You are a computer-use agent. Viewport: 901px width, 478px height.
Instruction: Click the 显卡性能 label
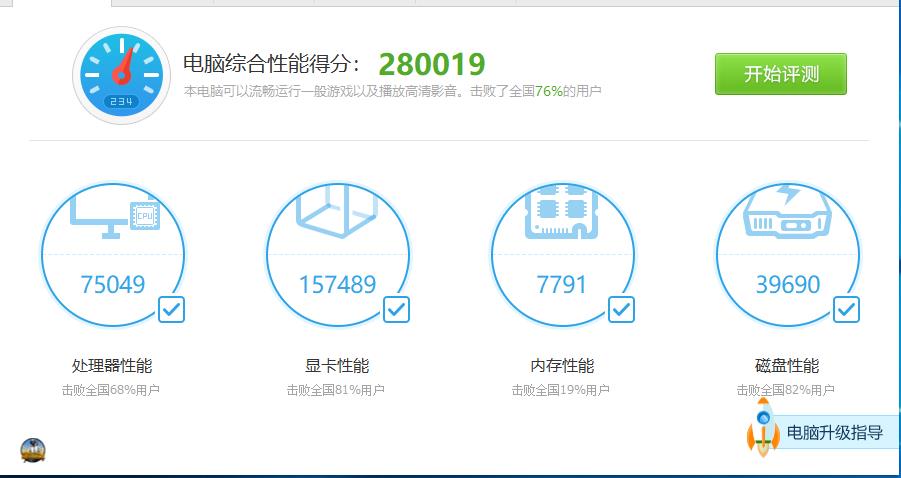point(337,365)
